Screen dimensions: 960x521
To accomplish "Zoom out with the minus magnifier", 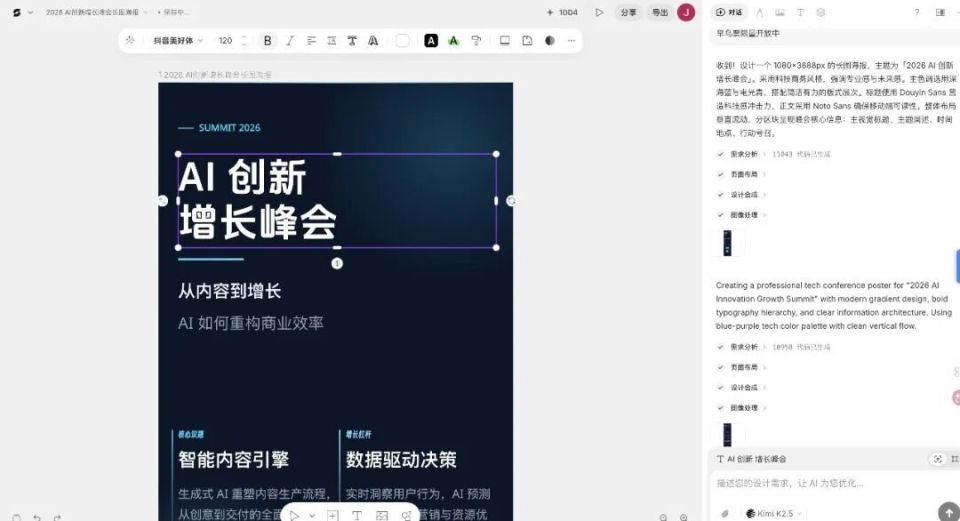I will coord(663,517).
